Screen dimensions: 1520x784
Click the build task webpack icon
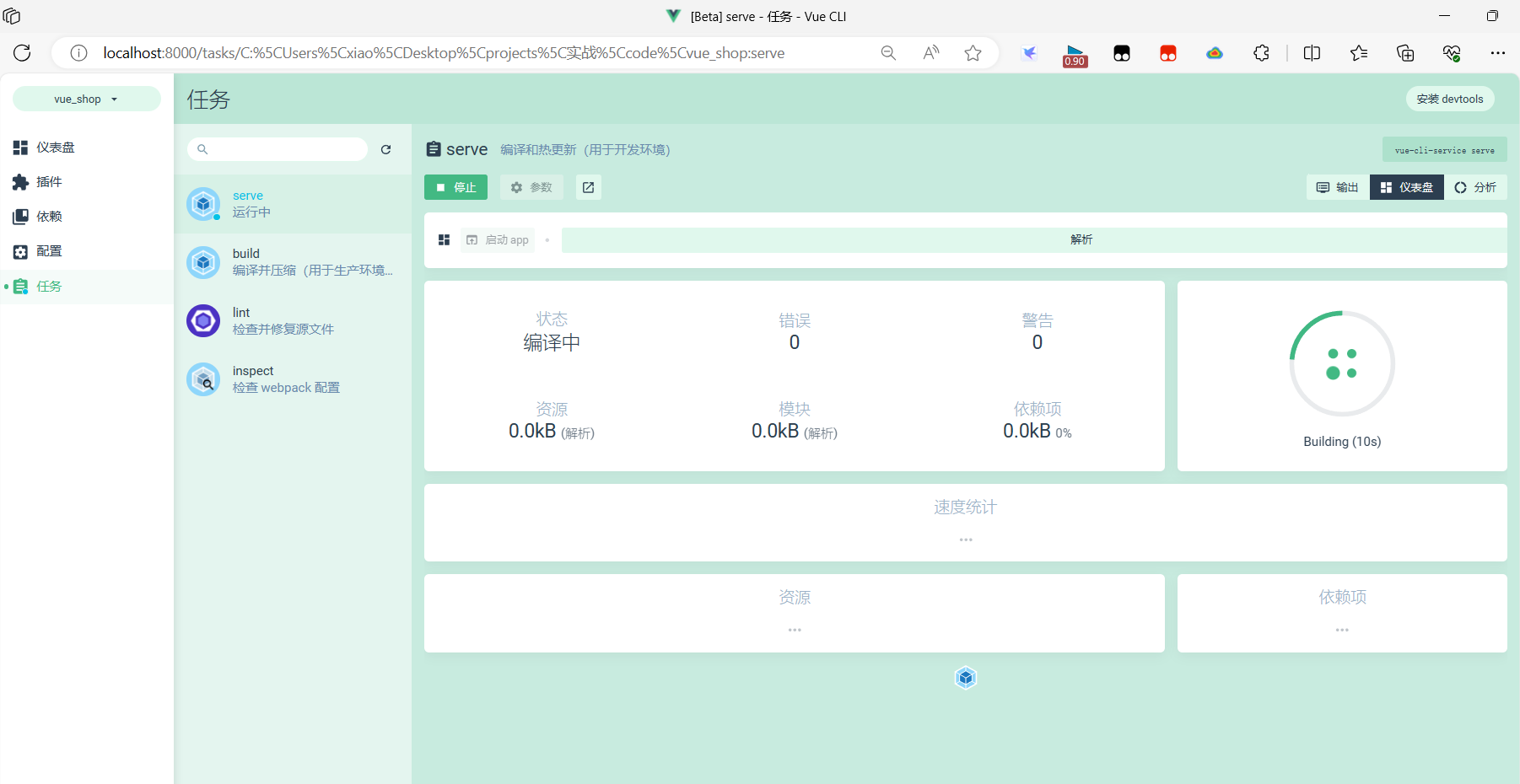[203, 262]
